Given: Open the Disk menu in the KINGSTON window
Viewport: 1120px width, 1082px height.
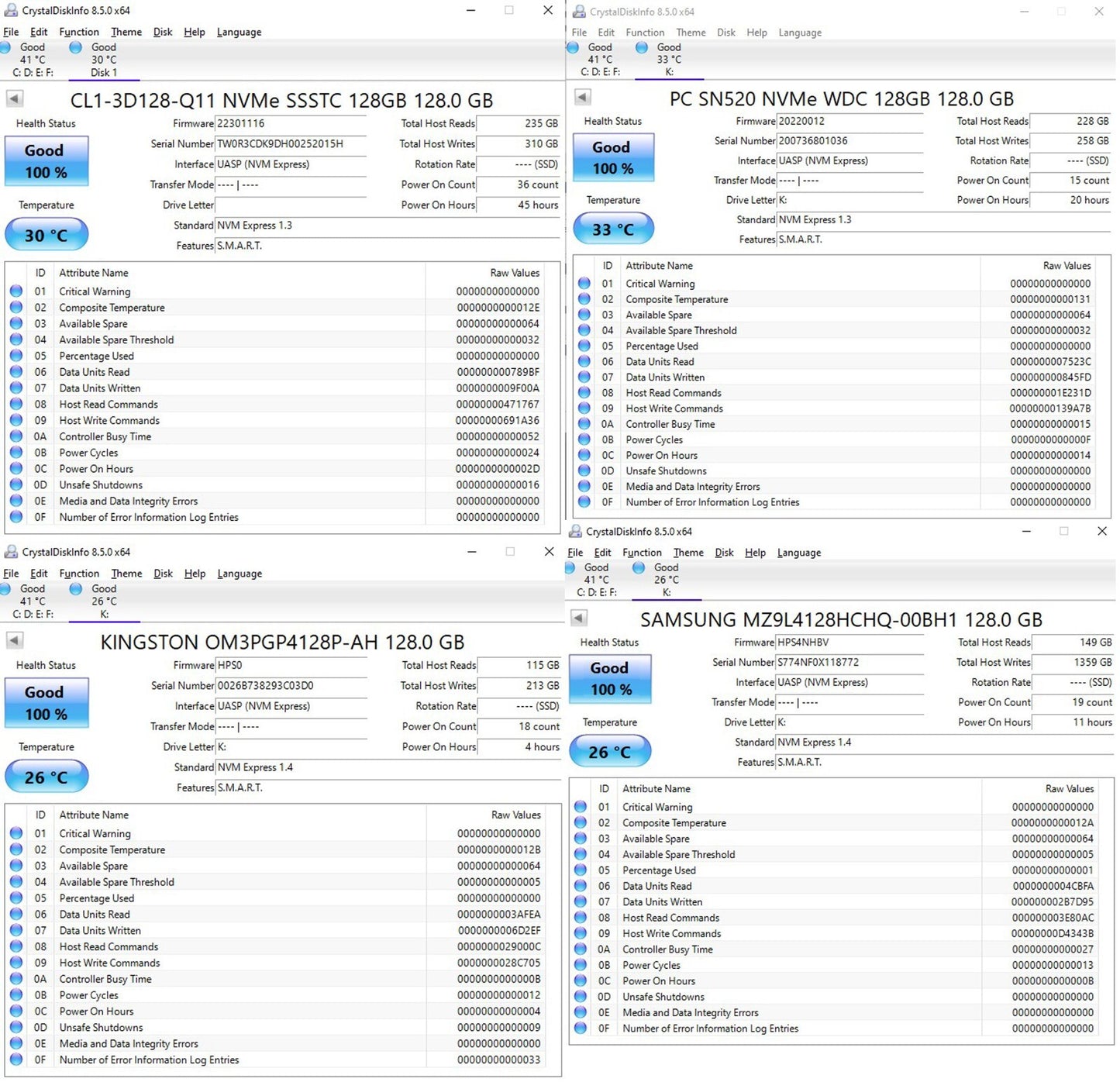Looking at the screenshot, I should [x=163, y=574].
